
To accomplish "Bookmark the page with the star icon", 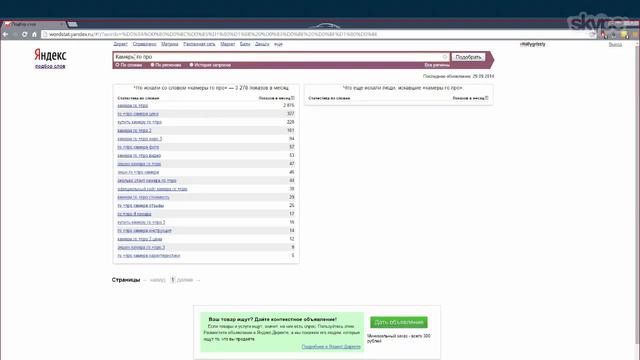I will pos(592,35).
